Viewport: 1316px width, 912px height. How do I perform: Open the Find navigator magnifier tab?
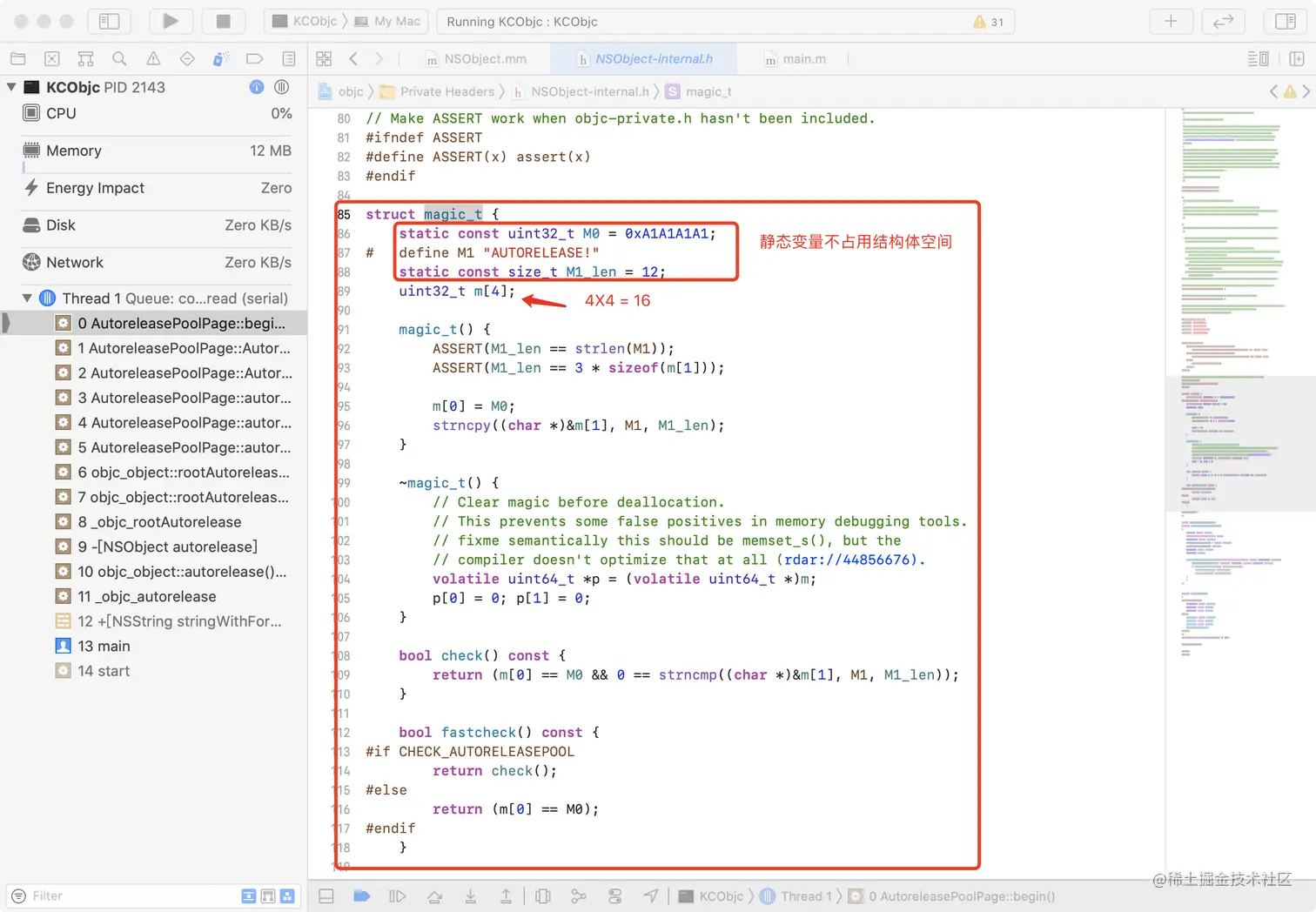tap(119, 59)
